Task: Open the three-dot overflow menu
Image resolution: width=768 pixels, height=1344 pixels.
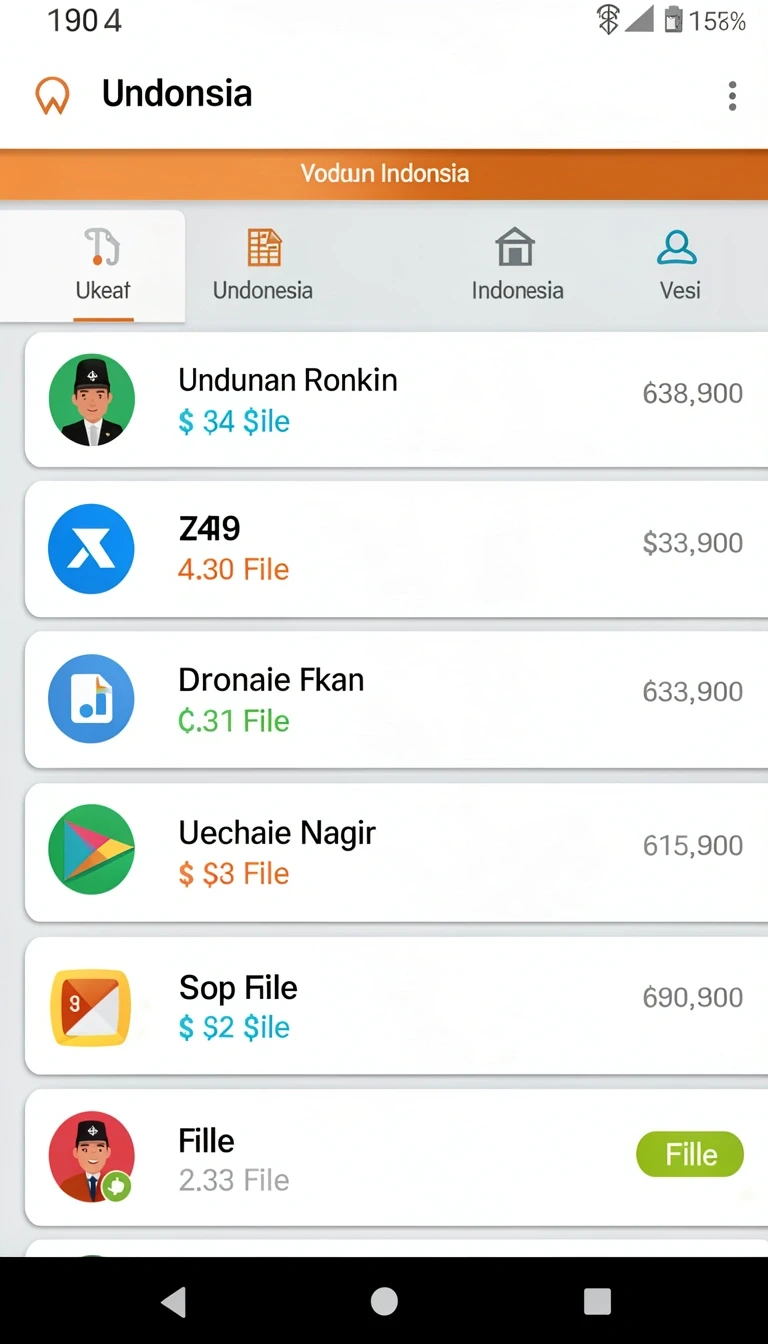Action: (732, 96)
